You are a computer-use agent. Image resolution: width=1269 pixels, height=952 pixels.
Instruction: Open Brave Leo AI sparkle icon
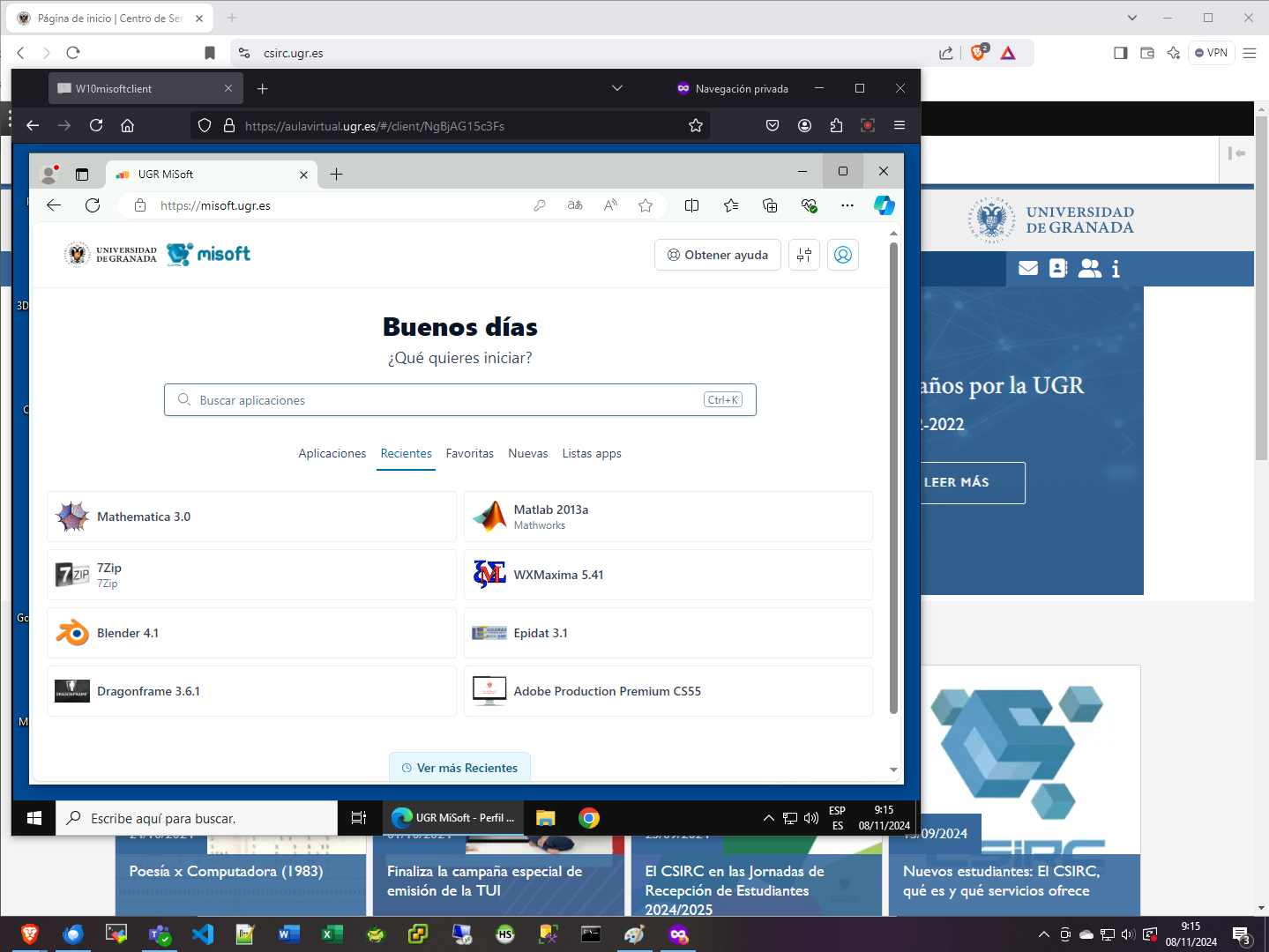1173,53
